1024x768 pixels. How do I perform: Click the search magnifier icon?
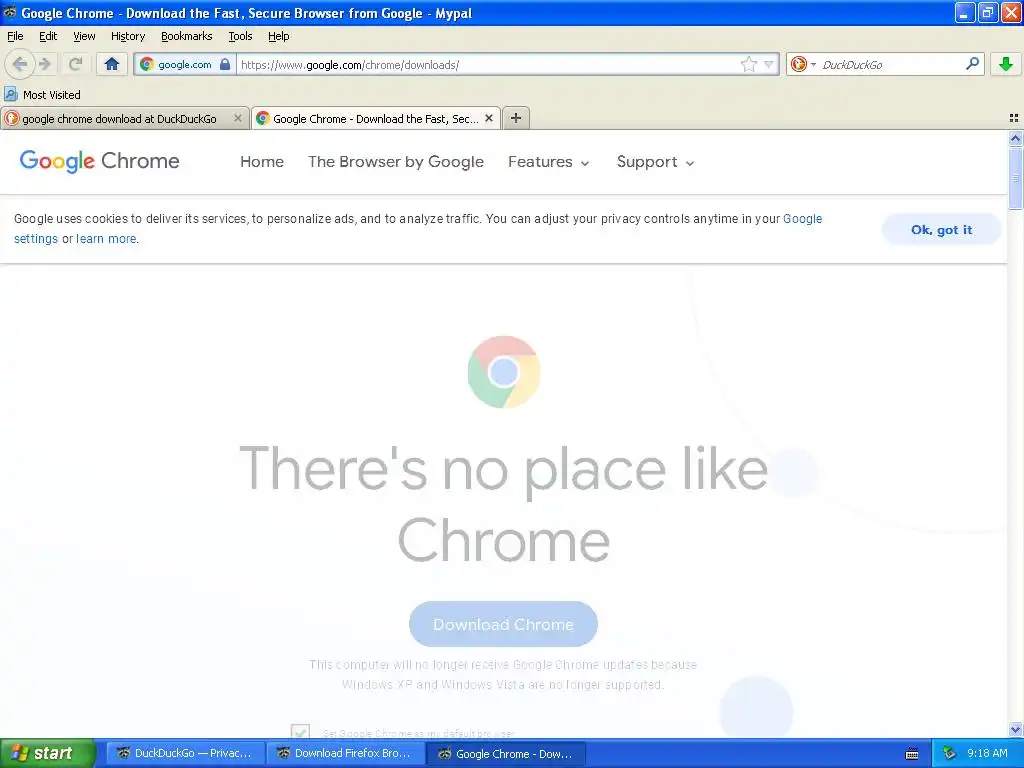click(972, 63)
